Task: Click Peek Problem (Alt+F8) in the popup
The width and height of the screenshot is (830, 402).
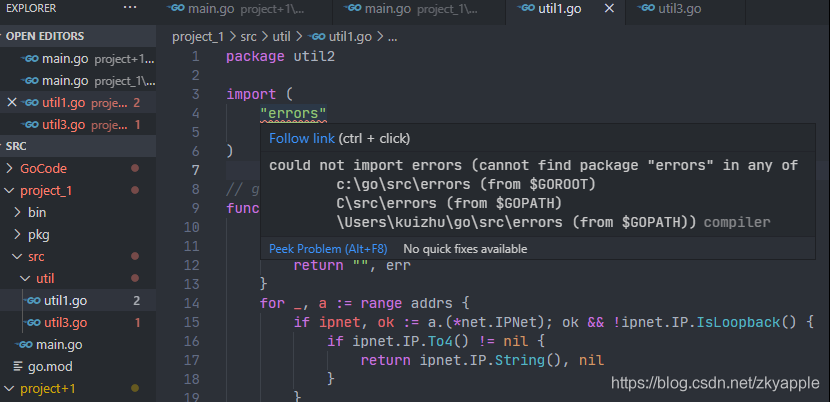Action: (x=328, y=248)
